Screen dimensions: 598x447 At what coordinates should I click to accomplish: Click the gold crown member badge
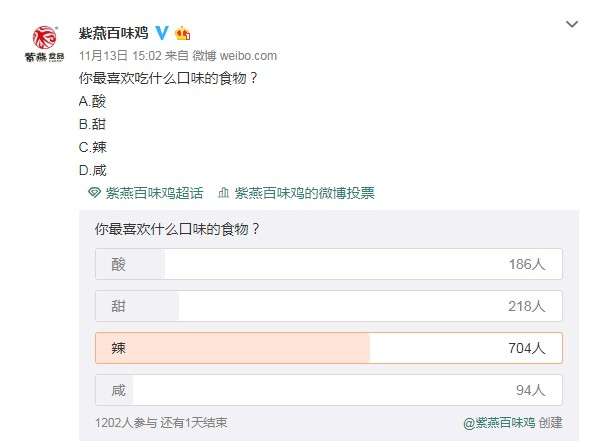[183, 33]
